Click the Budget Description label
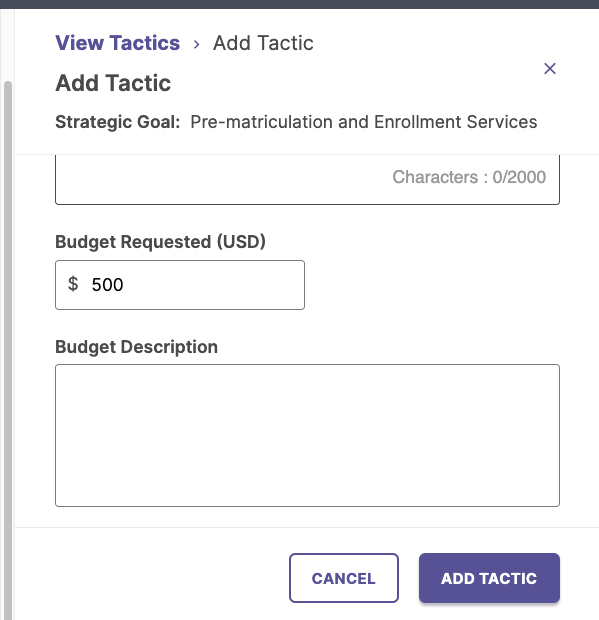Image resolution: width=599 pixels, height=620 pixels. 136,347
